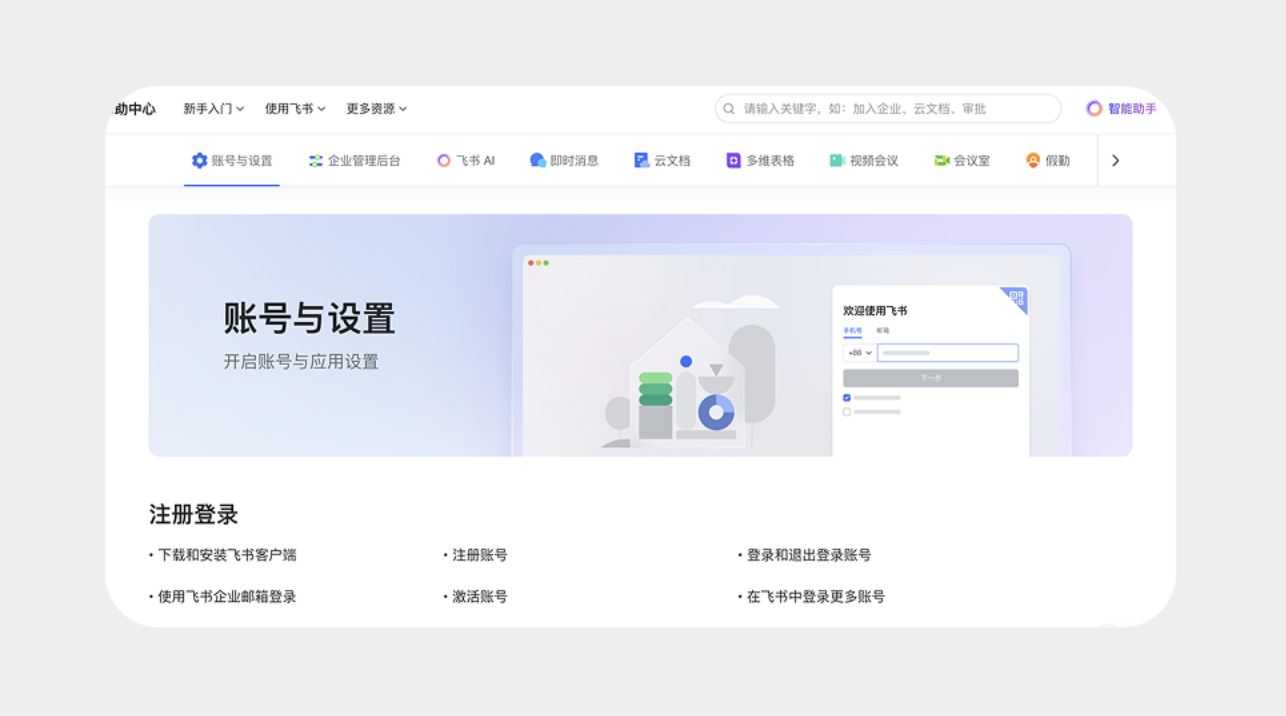Click the 飞书 AI ring icon
1286x716 pixels.
pyautogui.click(x=444, y=161)
